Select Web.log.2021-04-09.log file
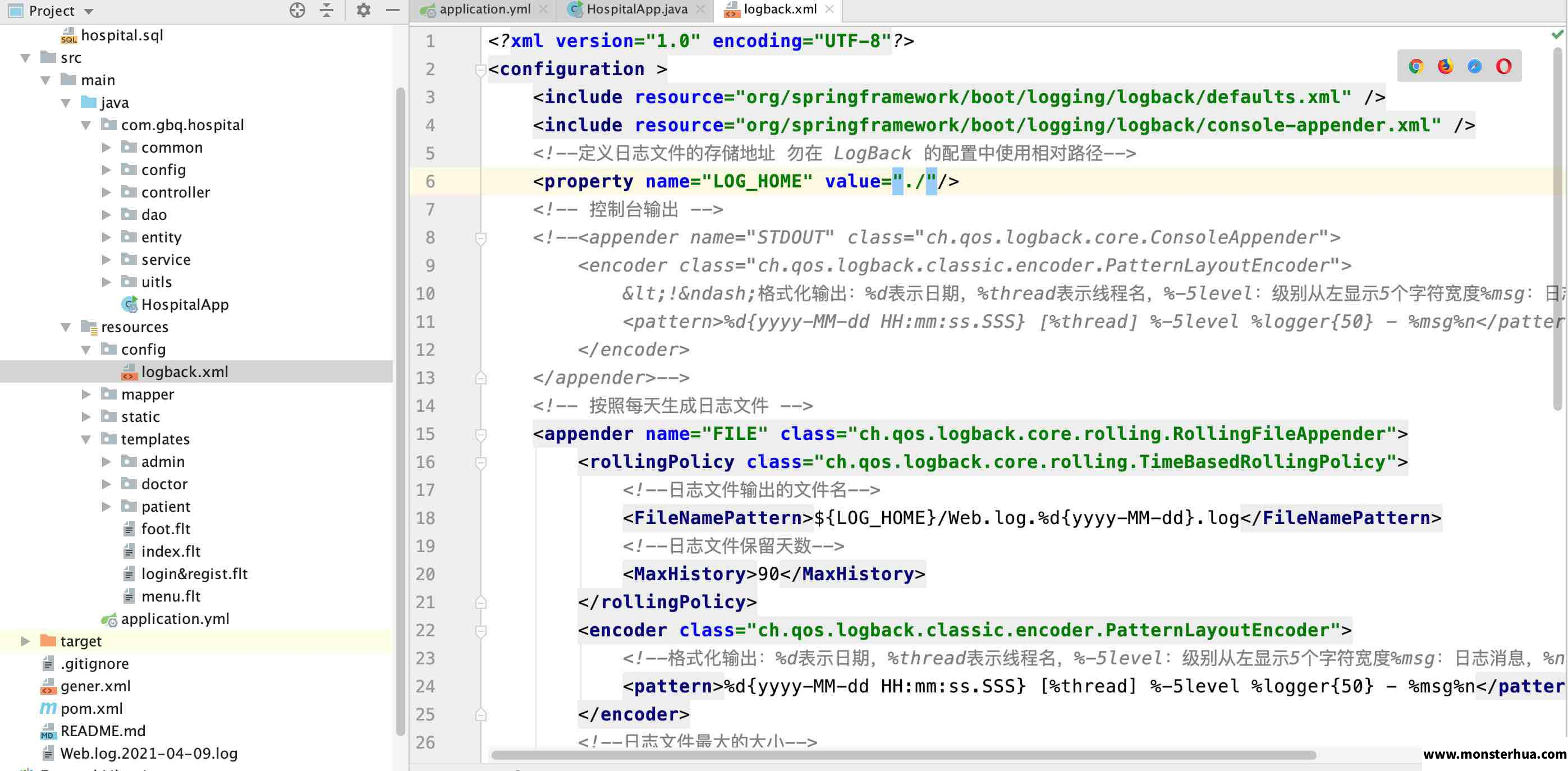The height and width of the screenshot is (771, 1568). 149,754
